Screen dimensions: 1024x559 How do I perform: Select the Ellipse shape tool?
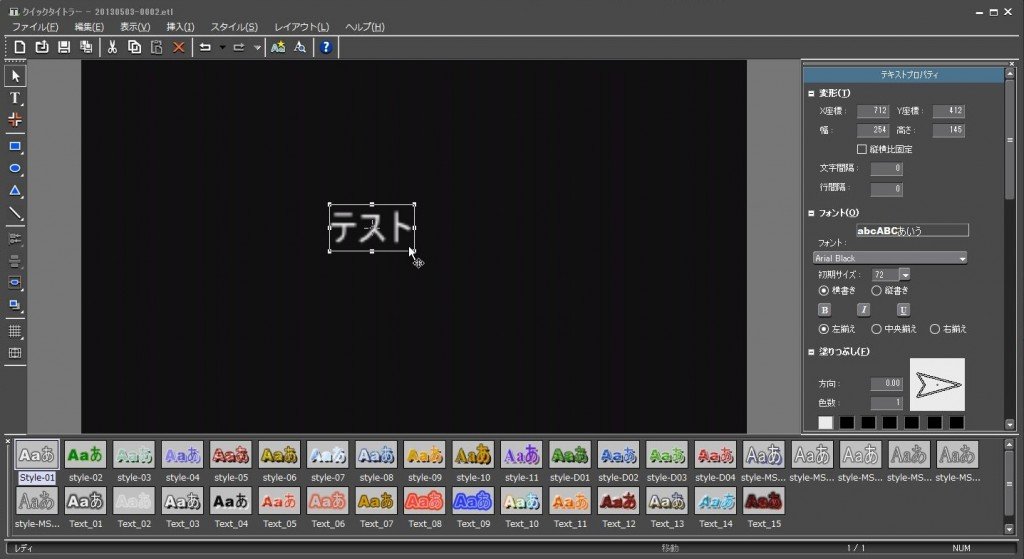(15, 168)
